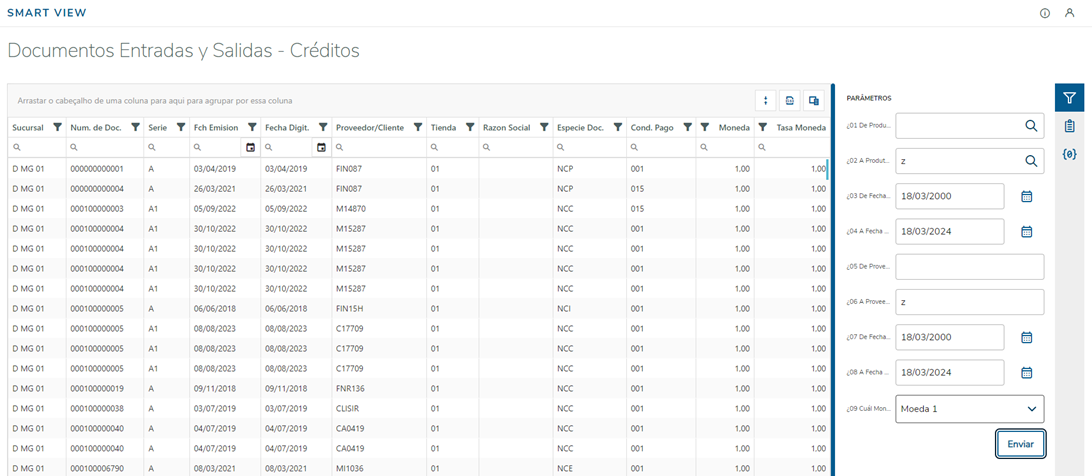Viewport: 1092px width, 476px height.
Task: Open filter icon for Tasa Moneda column
Action: click(763, 128)
